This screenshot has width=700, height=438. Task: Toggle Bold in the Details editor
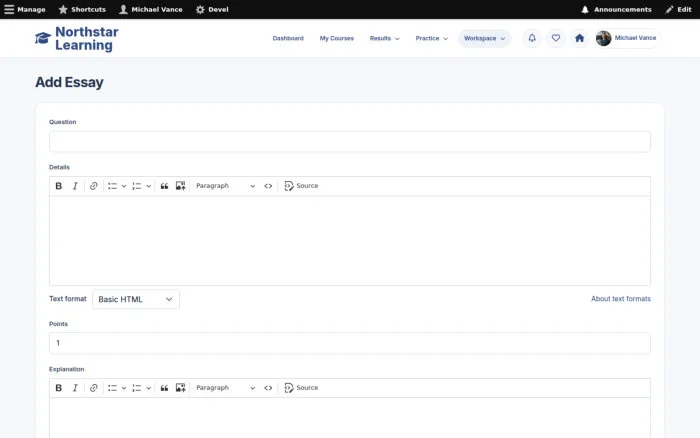click(58, 186)
